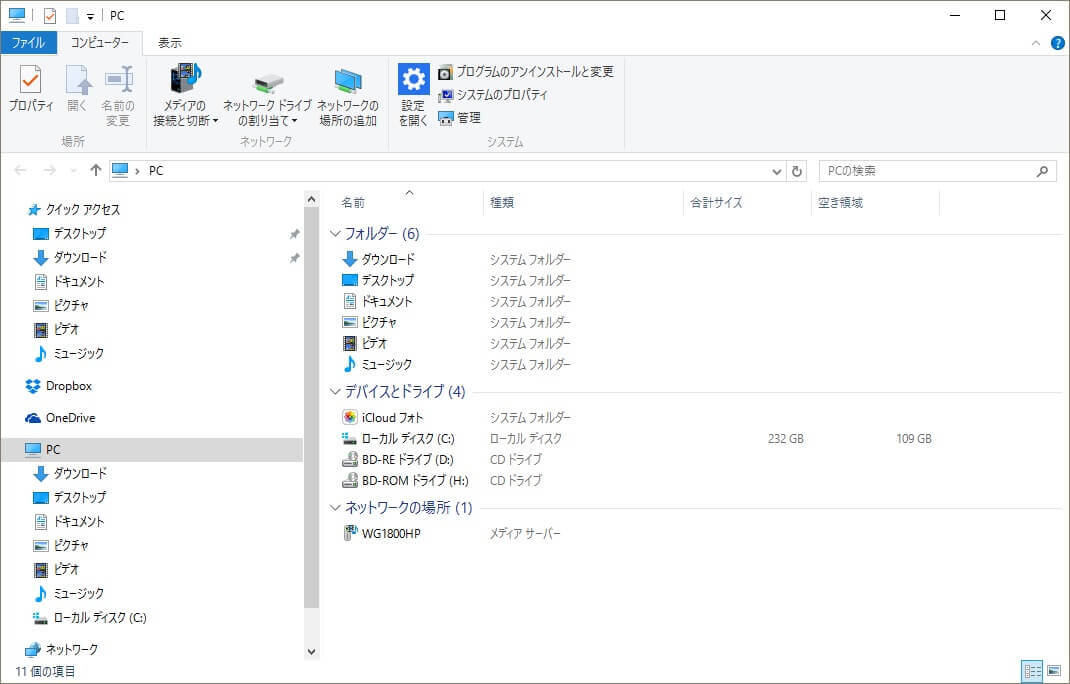The image size is (1070, 684).
Task: Switch to large icons view in status bar
Action: tap(1053, 671)
